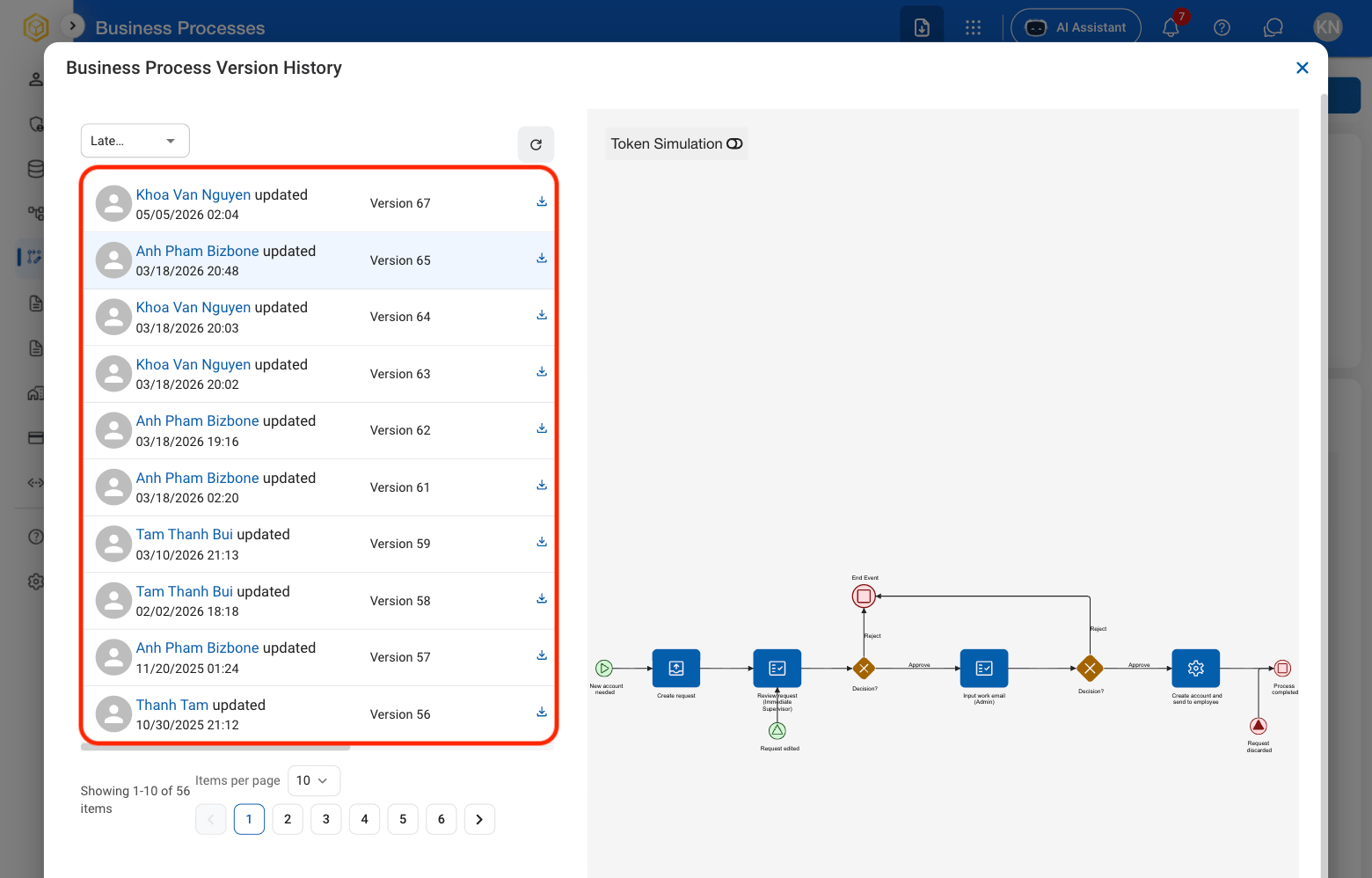Select the Input work email task
The image size is (1372, 878).
pos(984,669)
